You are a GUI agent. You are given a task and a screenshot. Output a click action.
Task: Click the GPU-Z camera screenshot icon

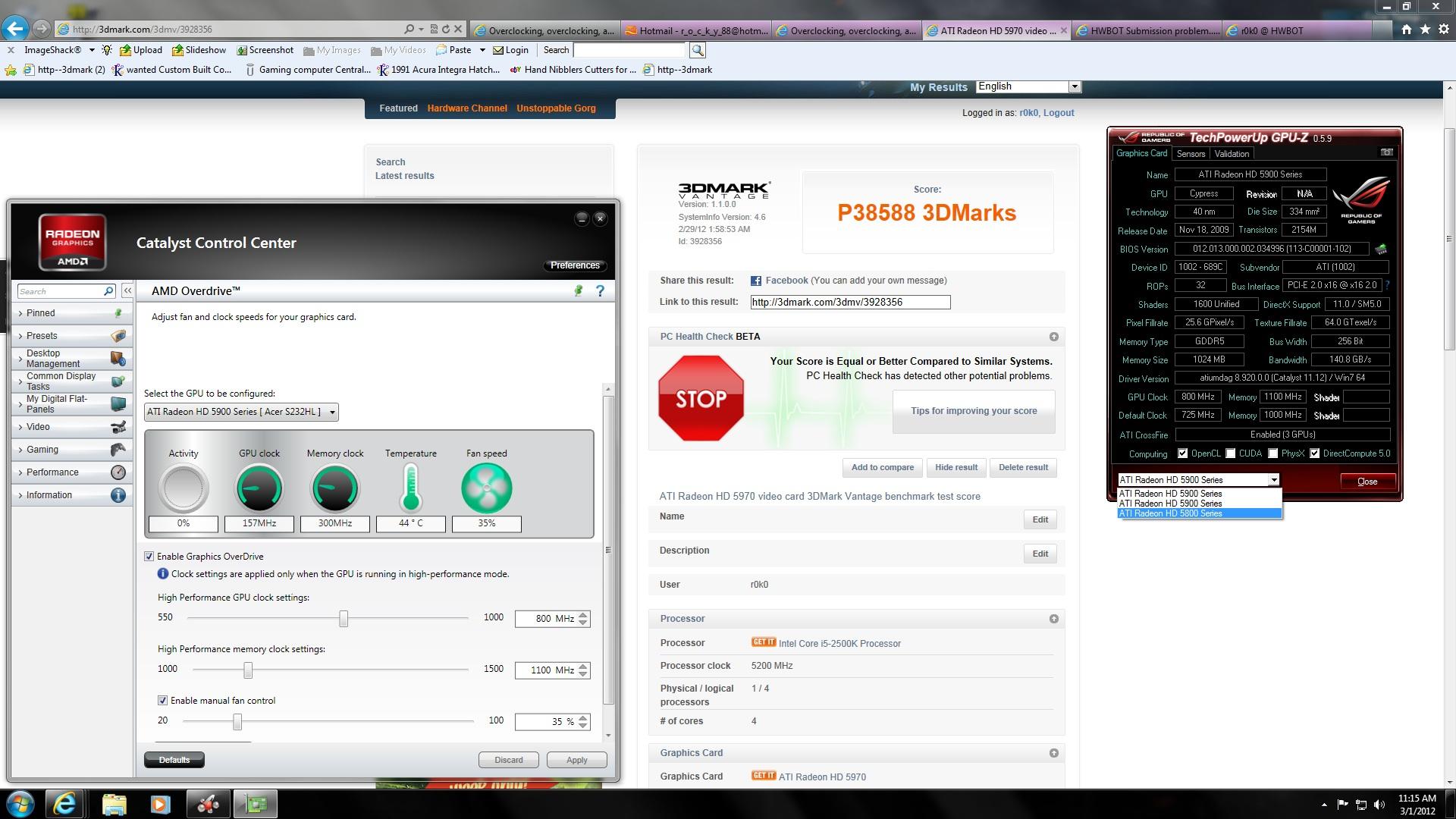pyautogui.click(x=1386, y=152)
